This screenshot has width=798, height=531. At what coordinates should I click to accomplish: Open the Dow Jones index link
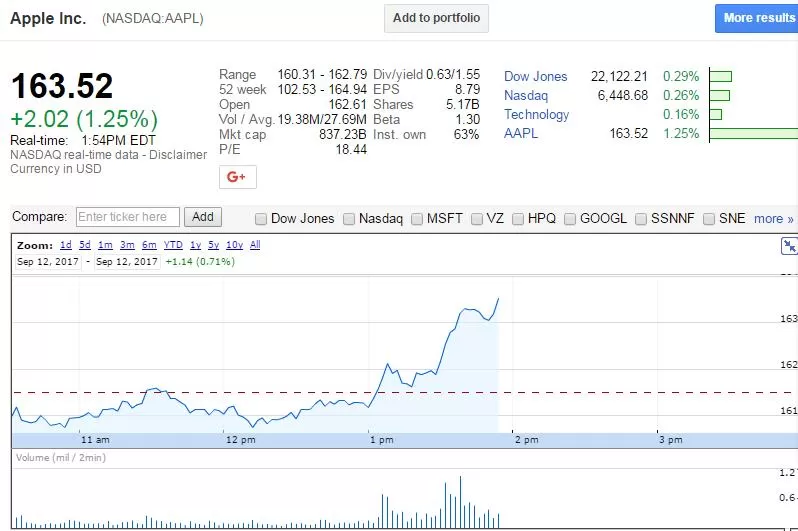[x=535, y=76]
